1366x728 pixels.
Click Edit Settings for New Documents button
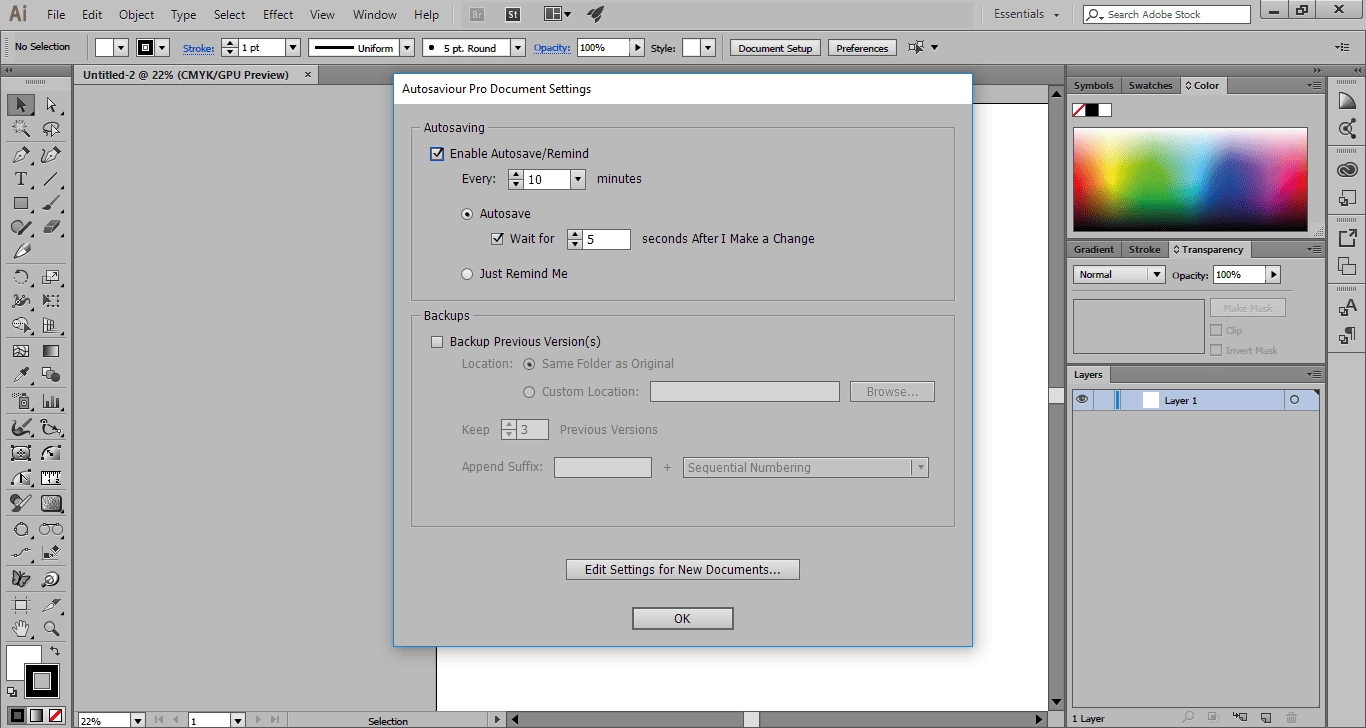(x=683, y=570)
